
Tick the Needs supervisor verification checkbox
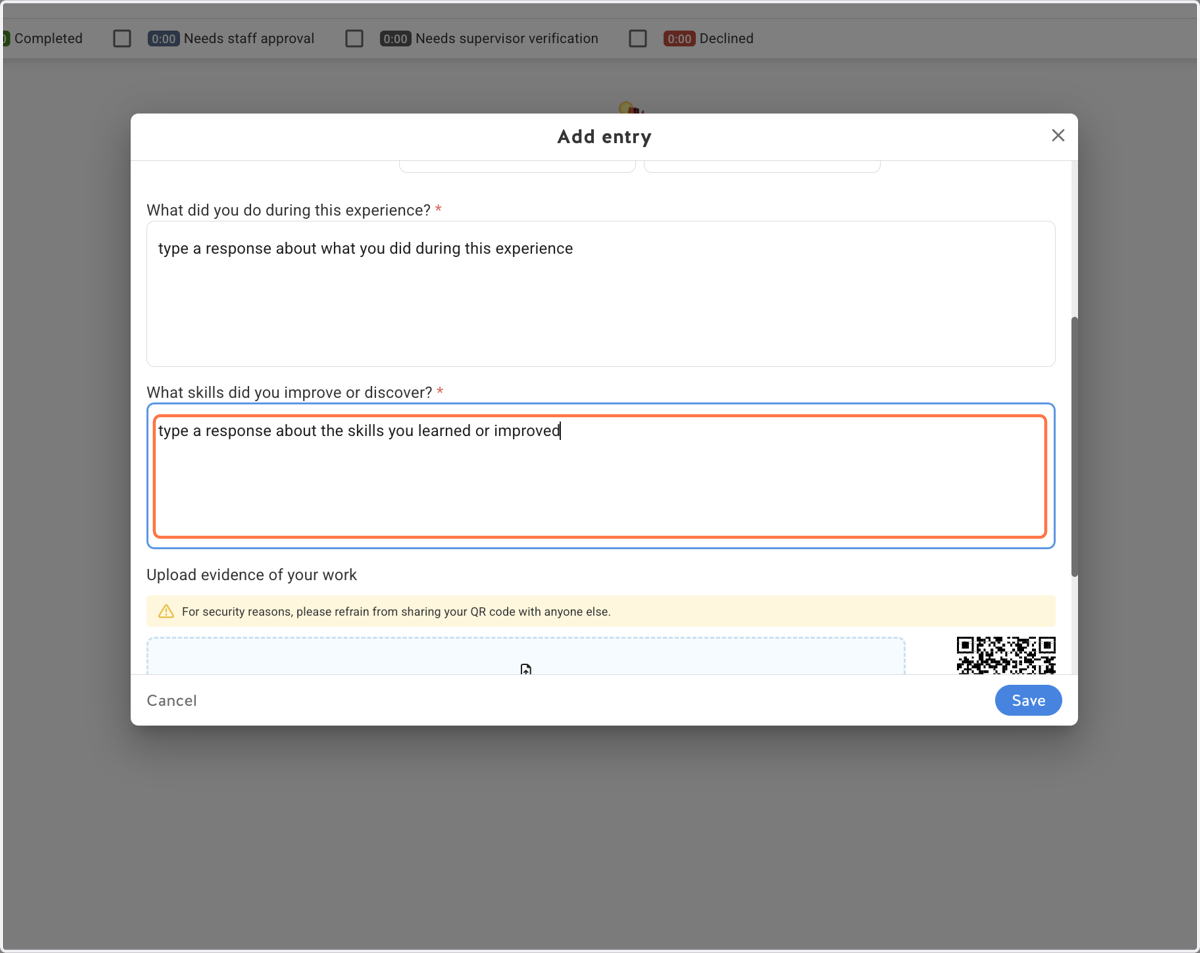point(354,38)
